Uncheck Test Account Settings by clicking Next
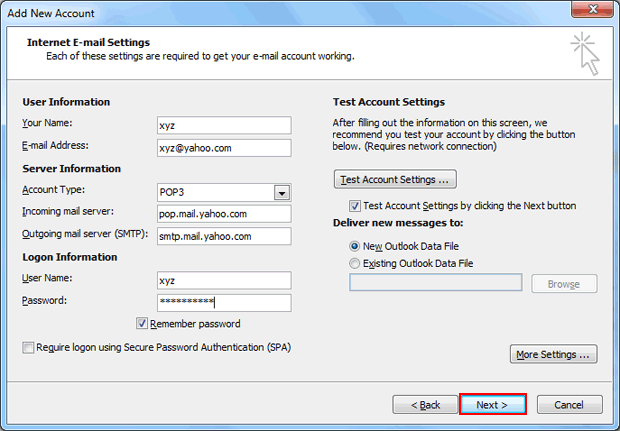 [x=355, y=206]
